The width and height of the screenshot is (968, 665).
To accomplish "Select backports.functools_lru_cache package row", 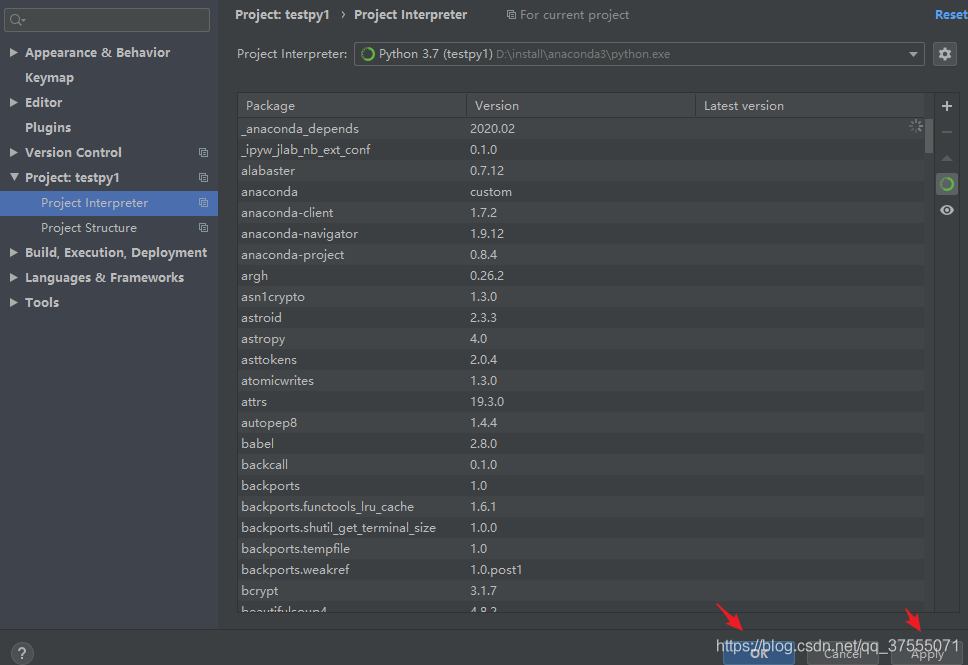I will pyautogui.click(x=581, y=506).
